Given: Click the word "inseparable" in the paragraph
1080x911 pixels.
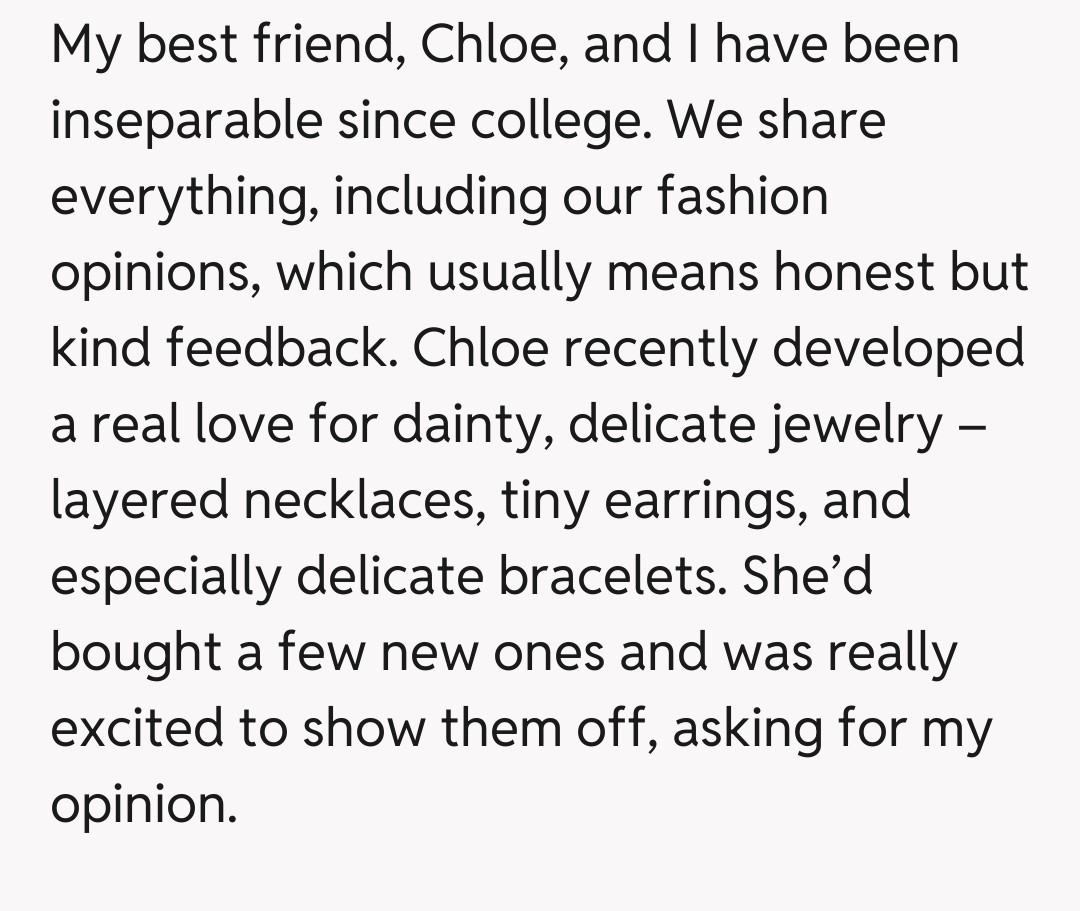Looking at the screenshot, I should click(186, 121).
